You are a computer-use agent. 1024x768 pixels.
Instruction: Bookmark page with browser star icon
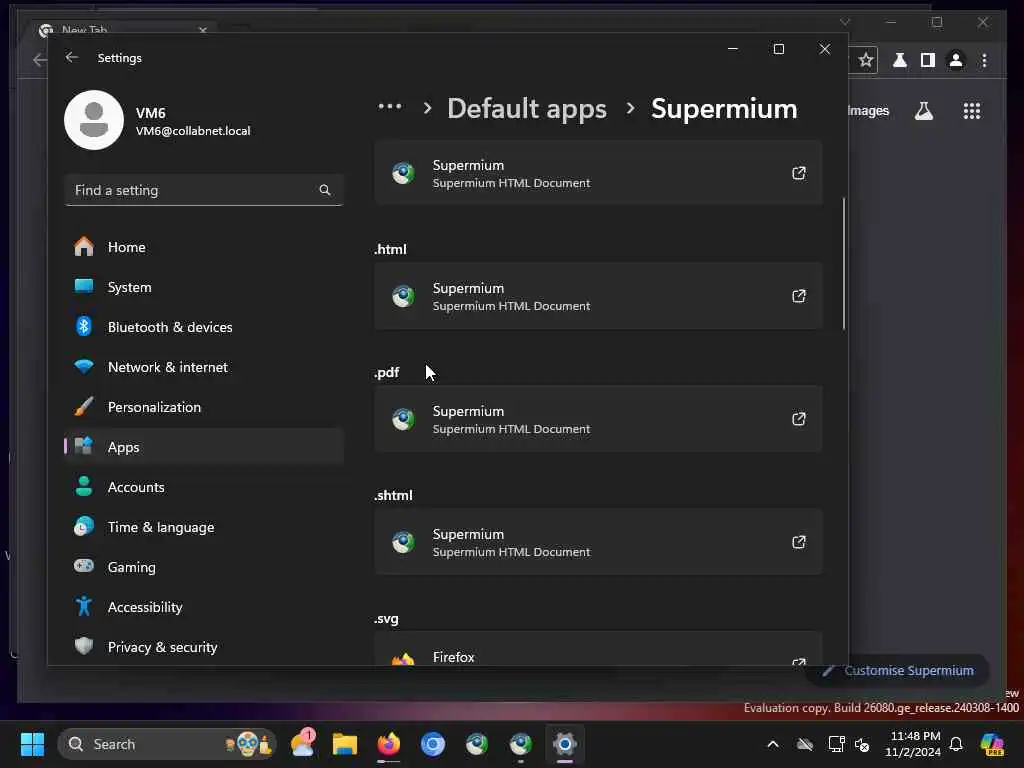point(866,61)
